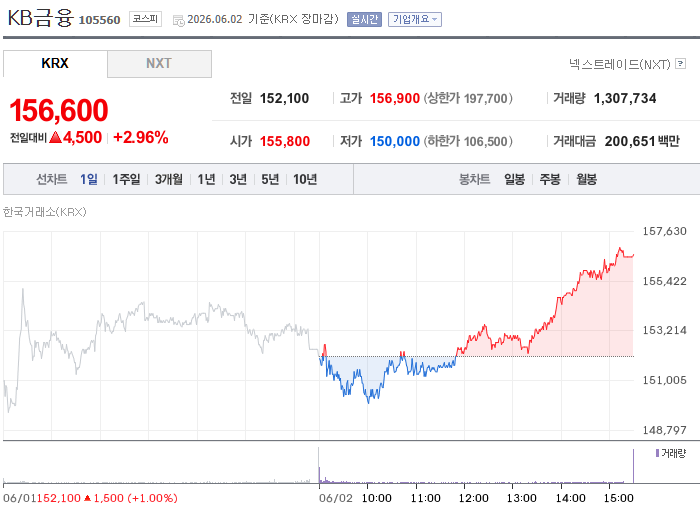Click the closing volume spike bar

click(x=633, y=466)
